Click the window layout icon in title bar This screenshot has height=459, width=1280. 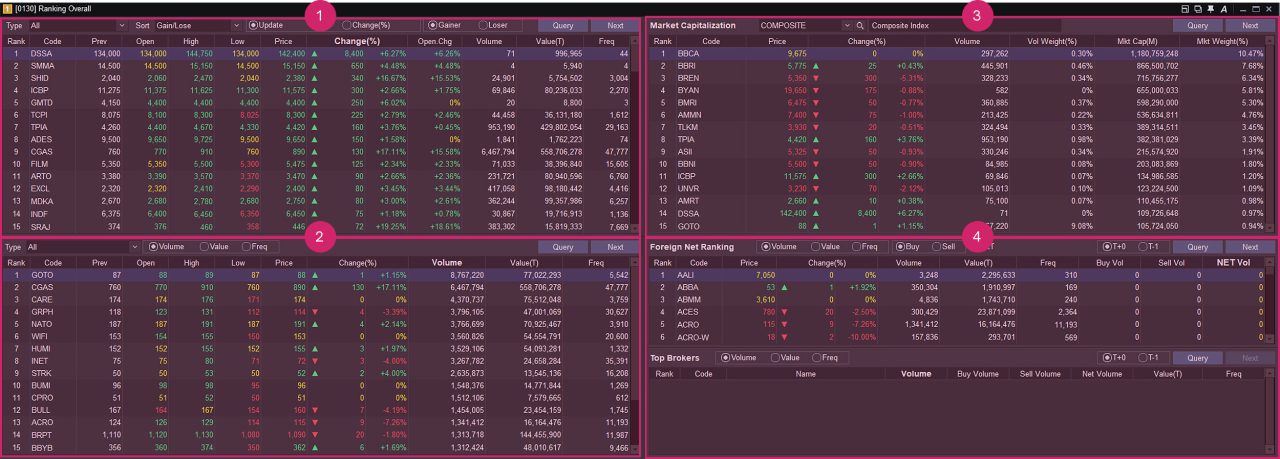(1183, 8)
